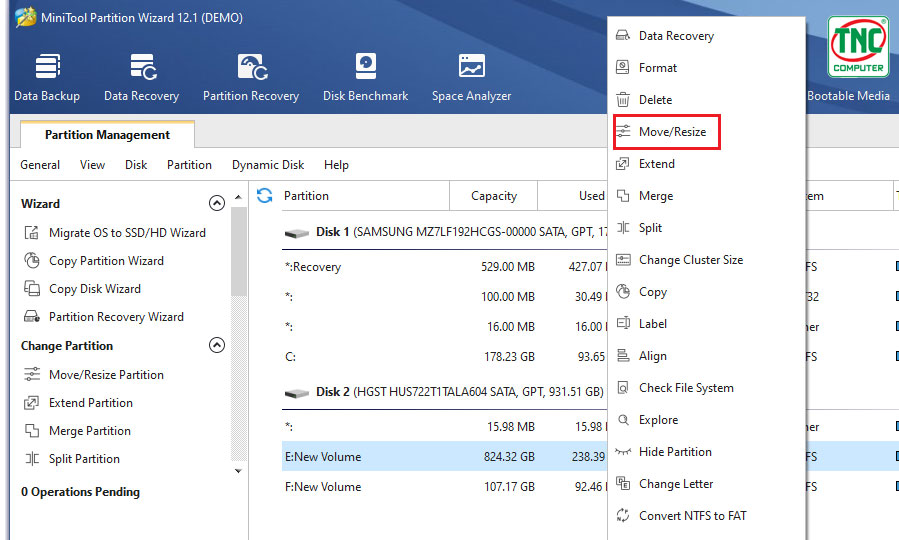
Task: Click the Copy Partition Wizard icon
Action: pos(32,261)
